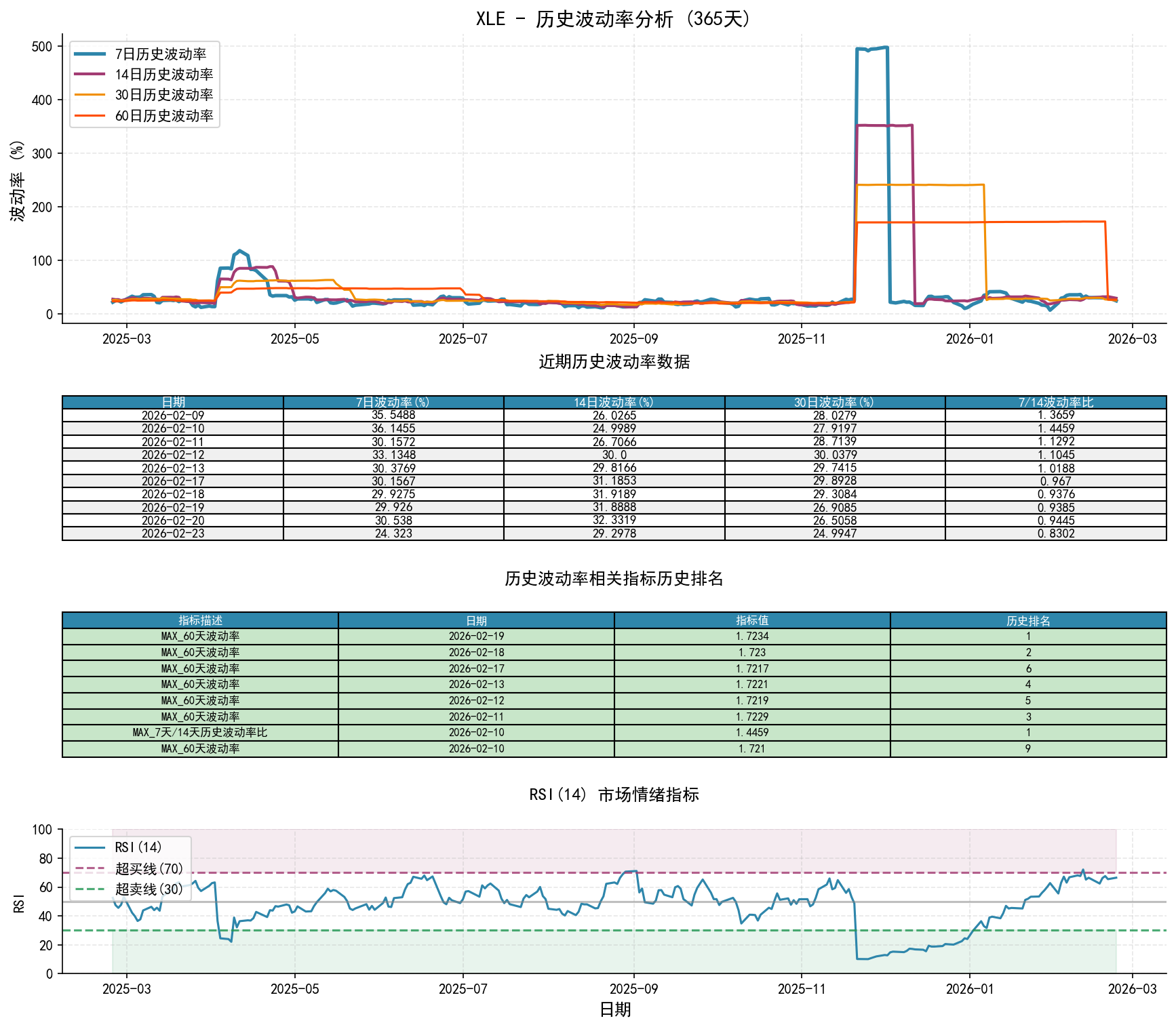The height and width of the screenshot is (1027, 1176).
Task: Click the 60日历史波动率 legend entry
Action: pos(163,116)
